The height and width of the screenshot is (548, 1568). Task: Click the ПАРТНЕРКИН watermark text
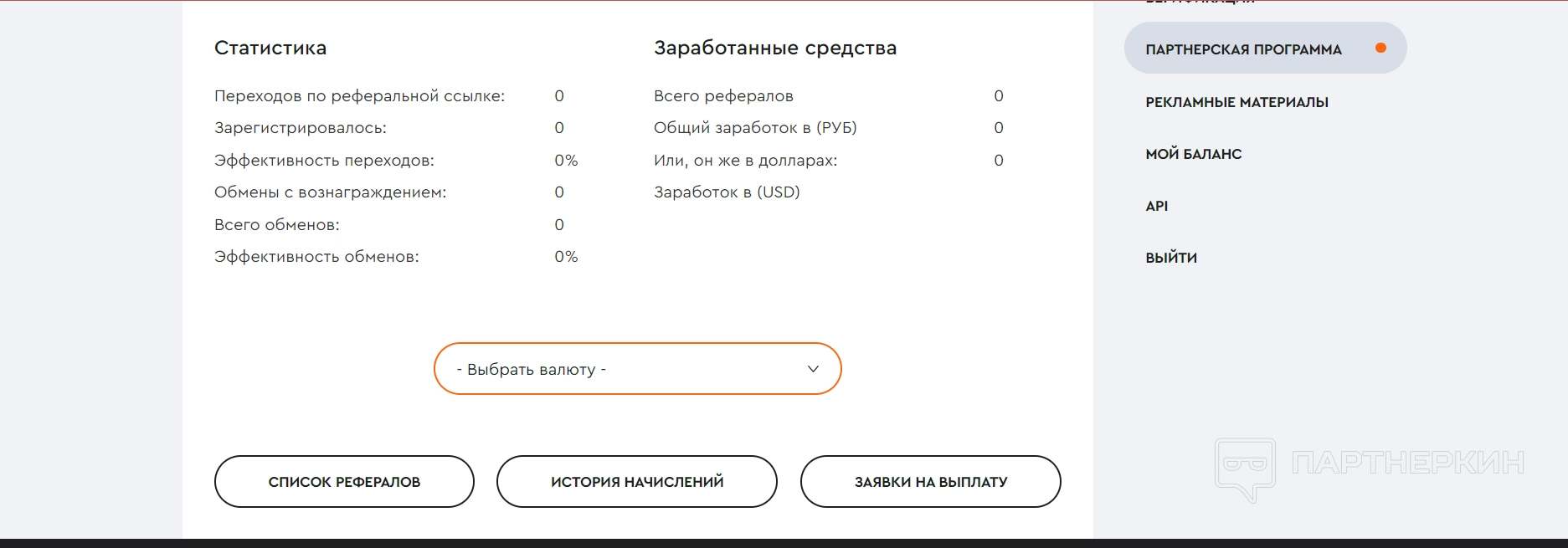1407,463
